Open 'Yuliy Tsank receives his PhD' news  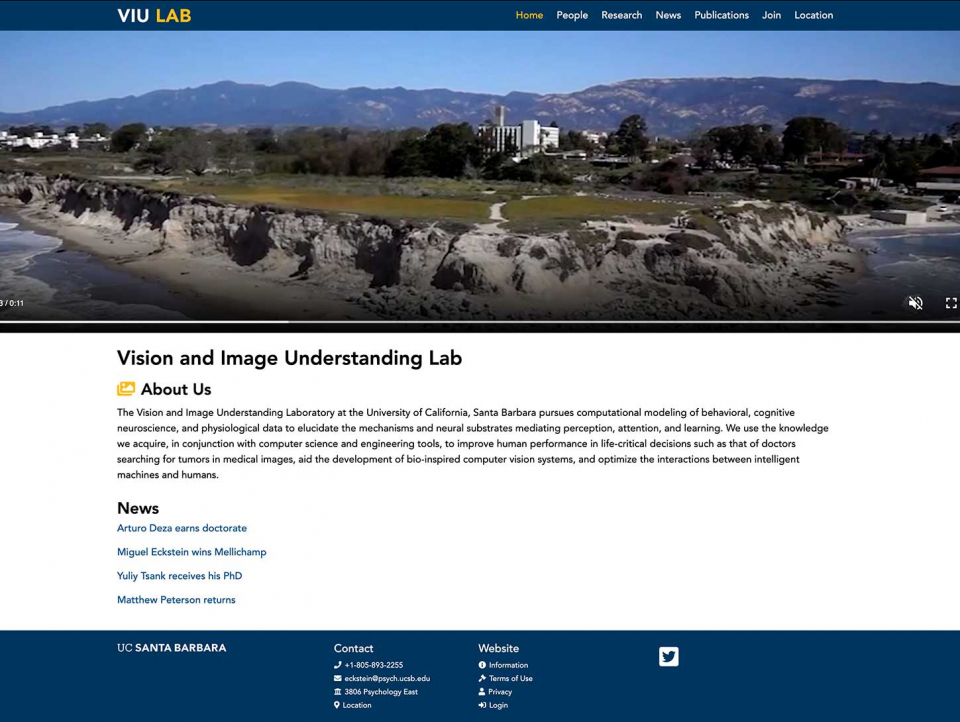click(x=179, y=576)
